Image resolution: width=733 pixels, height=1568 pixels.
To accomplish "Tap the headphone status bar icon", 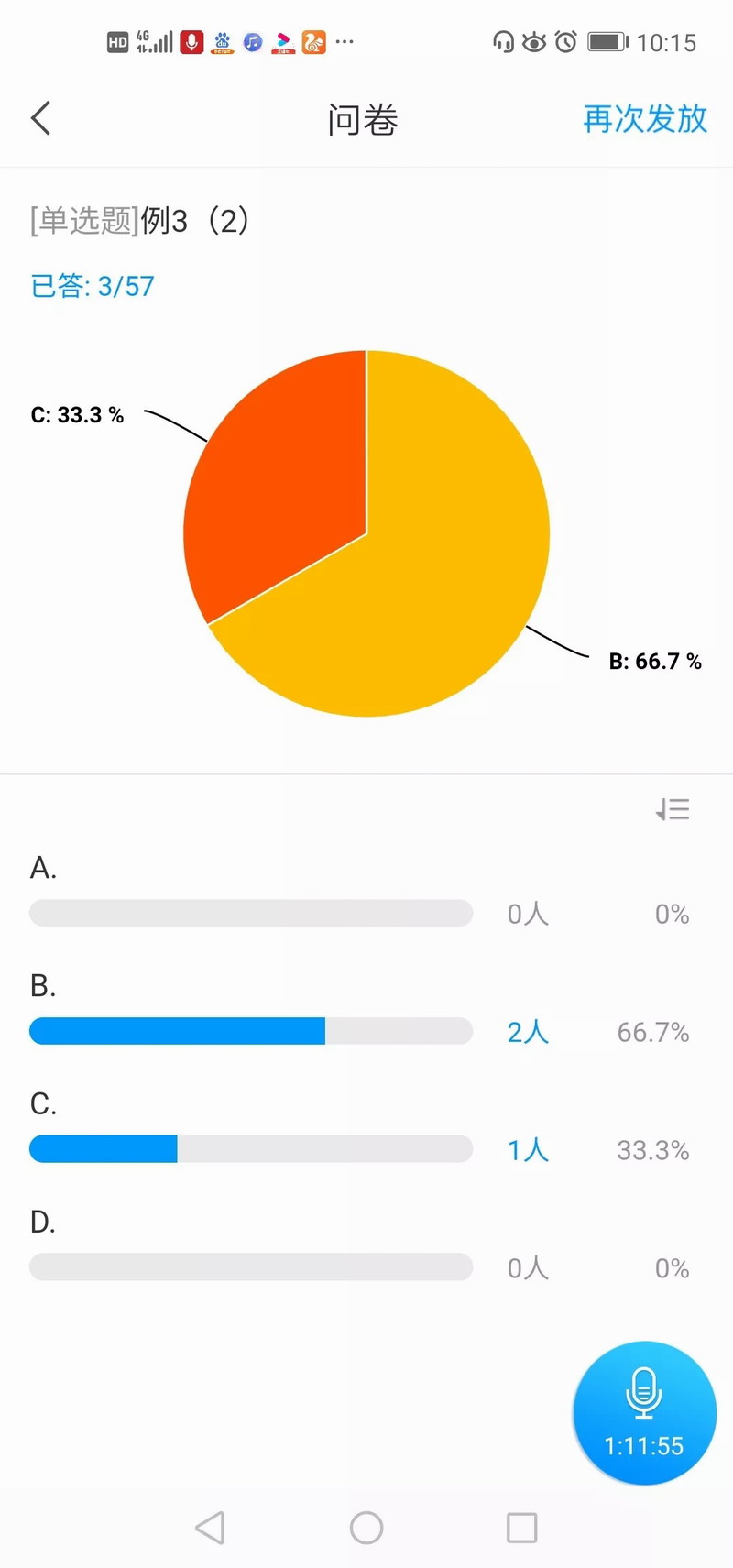I will pyautogui.click(x=503, y=42).
